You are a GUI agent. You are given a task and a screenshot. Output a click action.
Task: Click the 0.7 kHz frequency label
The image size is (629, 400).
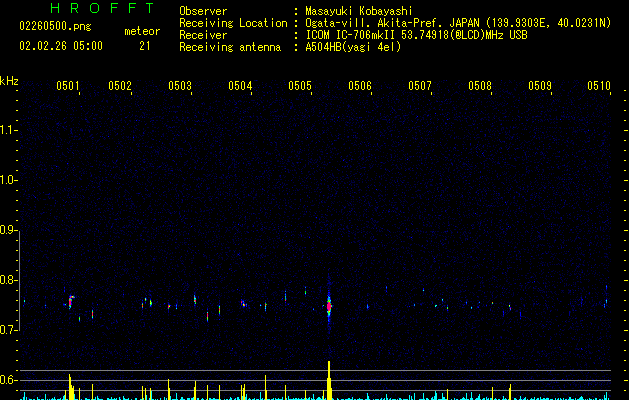click(8, 330)
